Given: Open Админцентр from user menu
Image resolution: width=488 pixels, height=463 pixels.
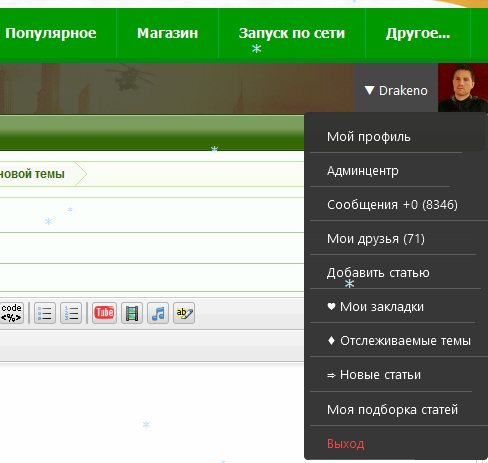Looking at the screenshot, I should [x=363, y=171].
